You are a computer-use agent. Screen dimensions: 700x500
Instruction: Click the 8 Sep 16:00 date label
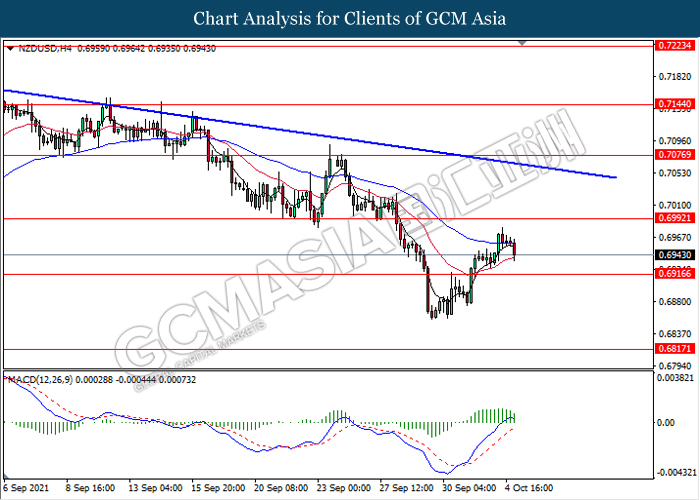(91, 488)
